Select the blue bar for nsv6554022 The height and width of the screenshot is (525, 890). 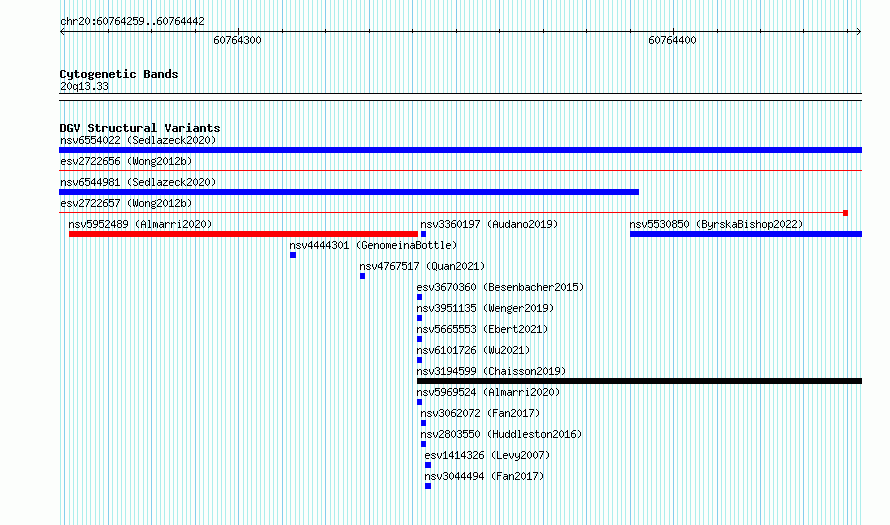tap(460, 150)
